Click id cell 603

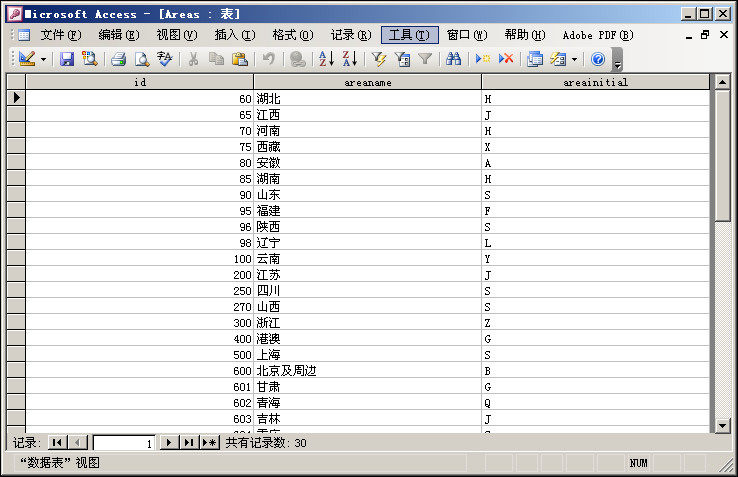[140, 419]
